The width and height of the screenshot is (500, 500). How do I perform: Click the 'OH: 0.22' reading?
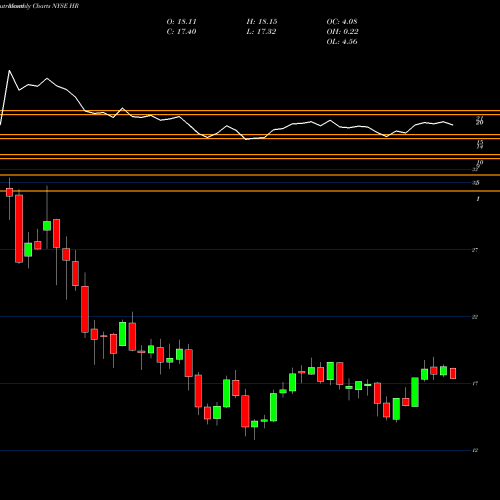[x=342, y=32]
